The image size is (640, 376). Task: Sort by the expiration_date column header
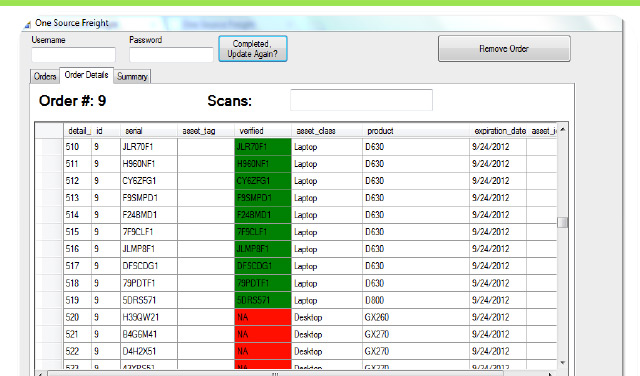(498, 131)
